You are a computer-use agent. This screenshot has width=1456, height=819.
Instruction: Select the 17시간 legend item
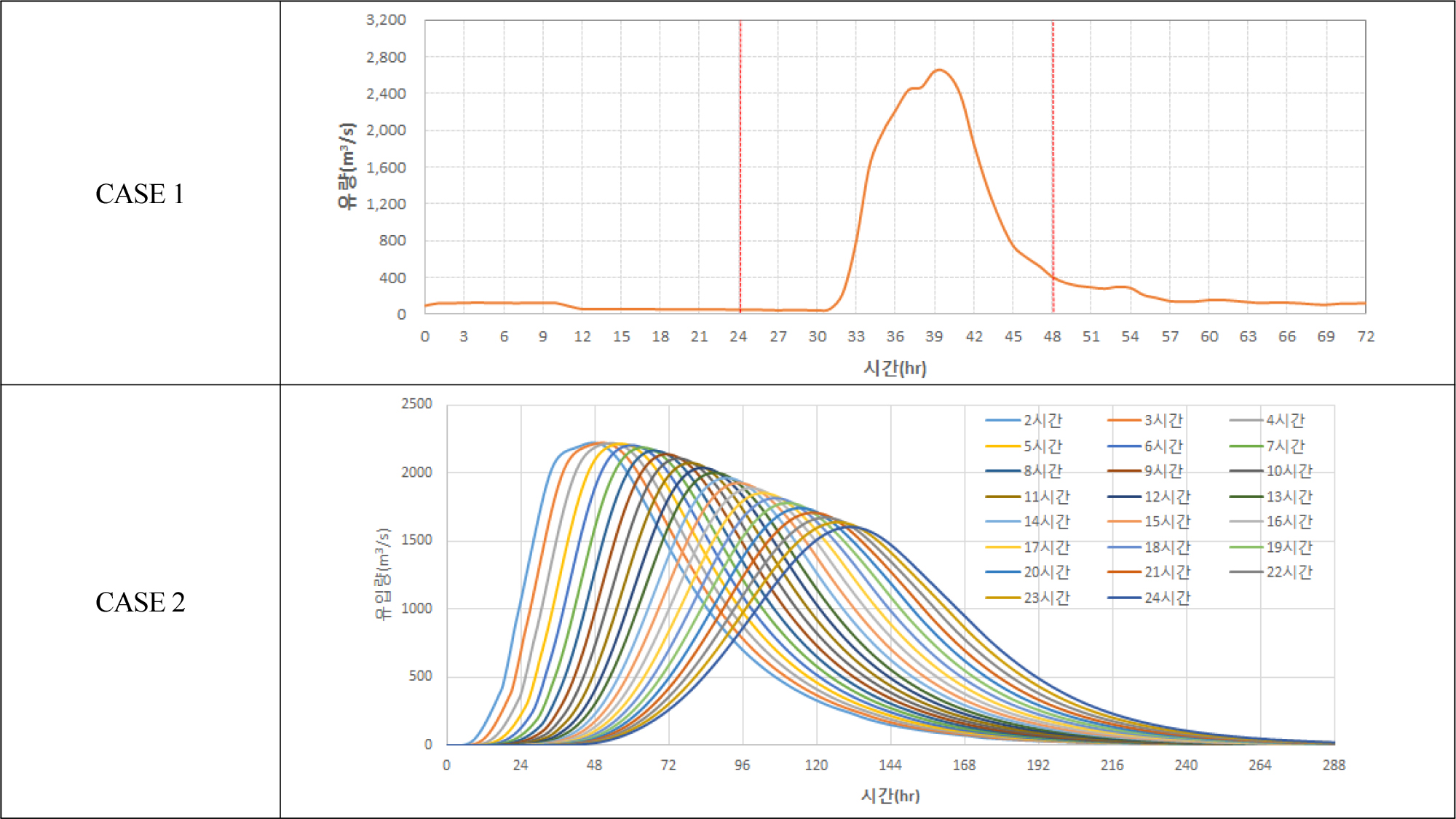(x=1046, y=547)
